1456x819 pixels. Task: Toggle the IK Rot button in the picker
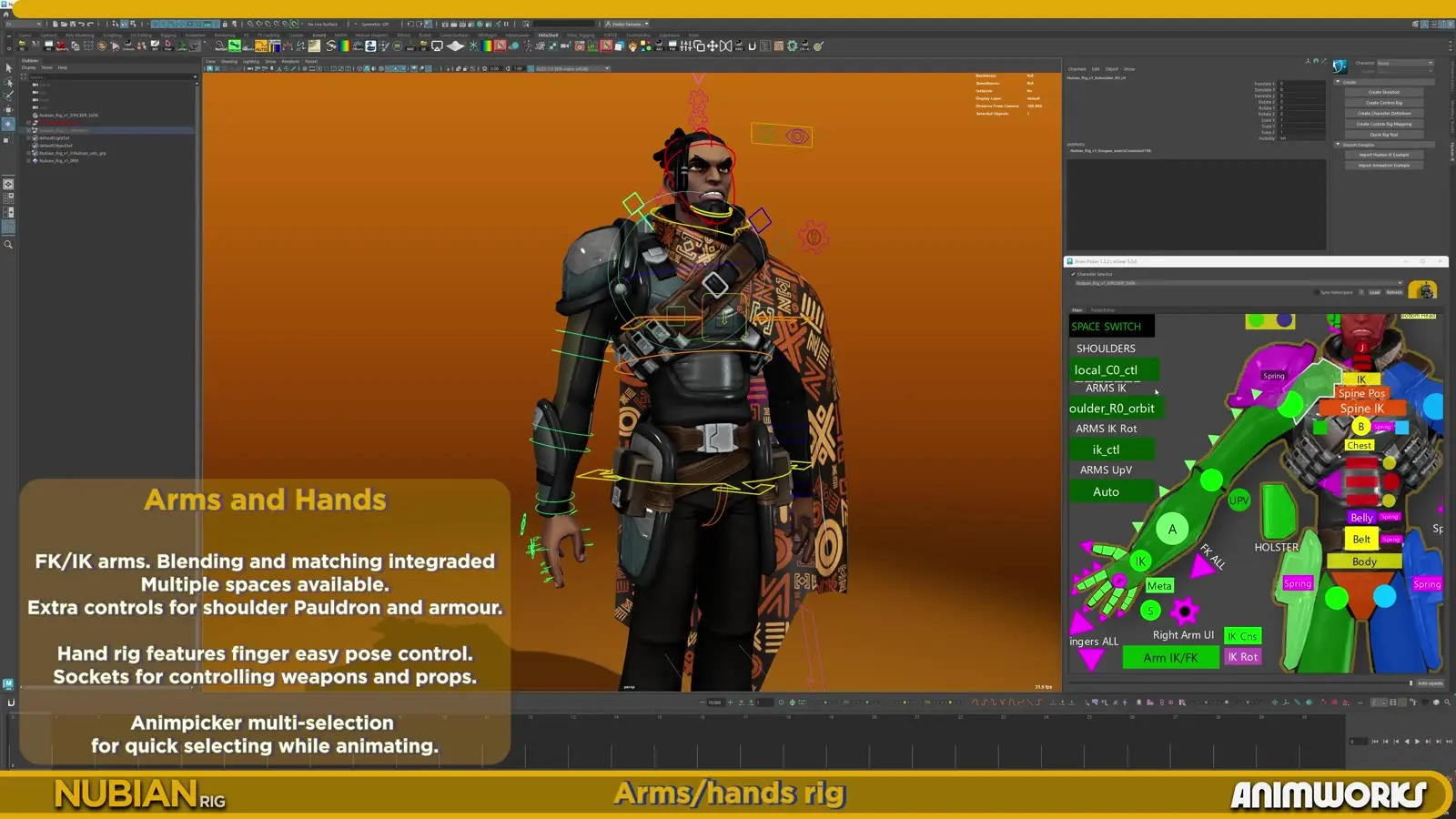pyautogui.click(x=1242, y=657)
